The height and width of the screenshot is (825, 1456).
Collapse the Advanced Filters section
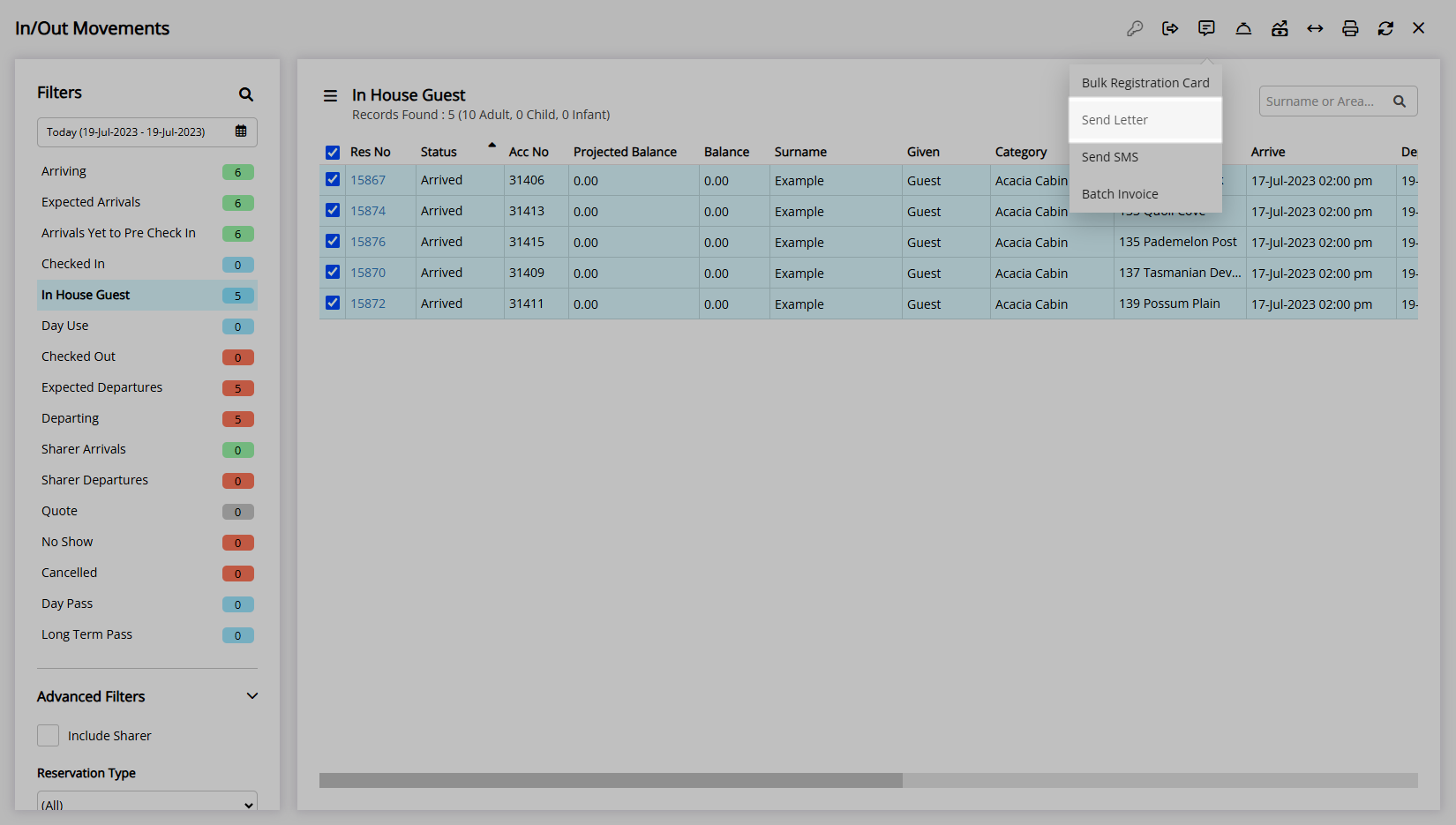(x=252, y=696)
